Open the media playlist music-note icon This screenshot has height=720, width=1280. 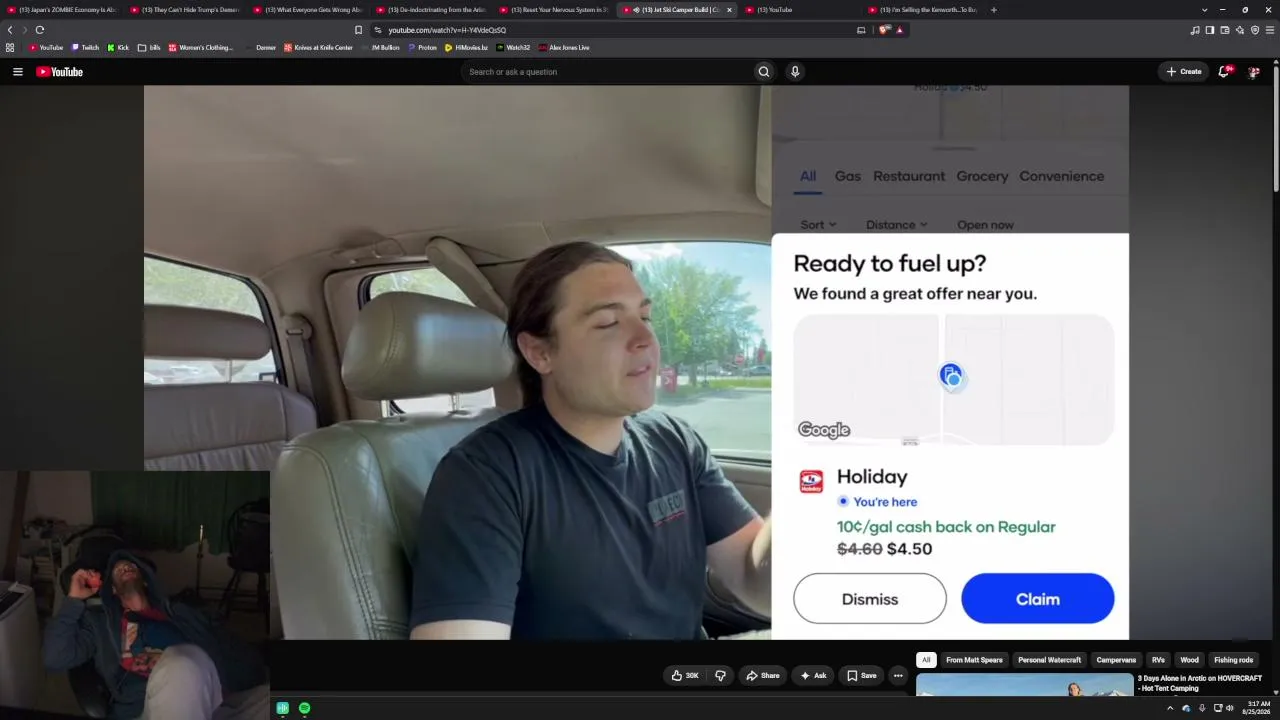click(1195, 30)
